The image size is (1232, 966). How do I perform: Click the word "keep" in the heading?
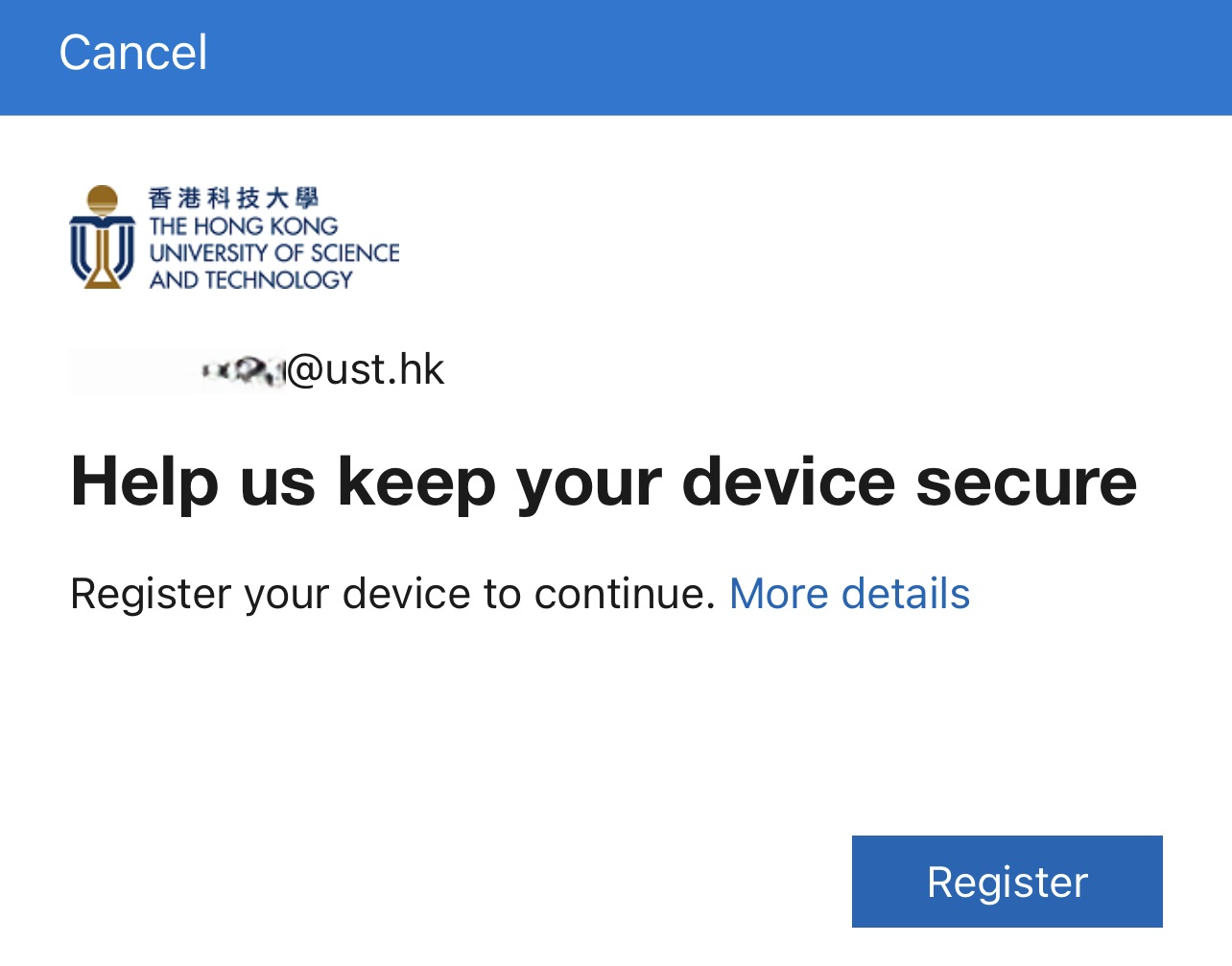(x=416, y=482)
